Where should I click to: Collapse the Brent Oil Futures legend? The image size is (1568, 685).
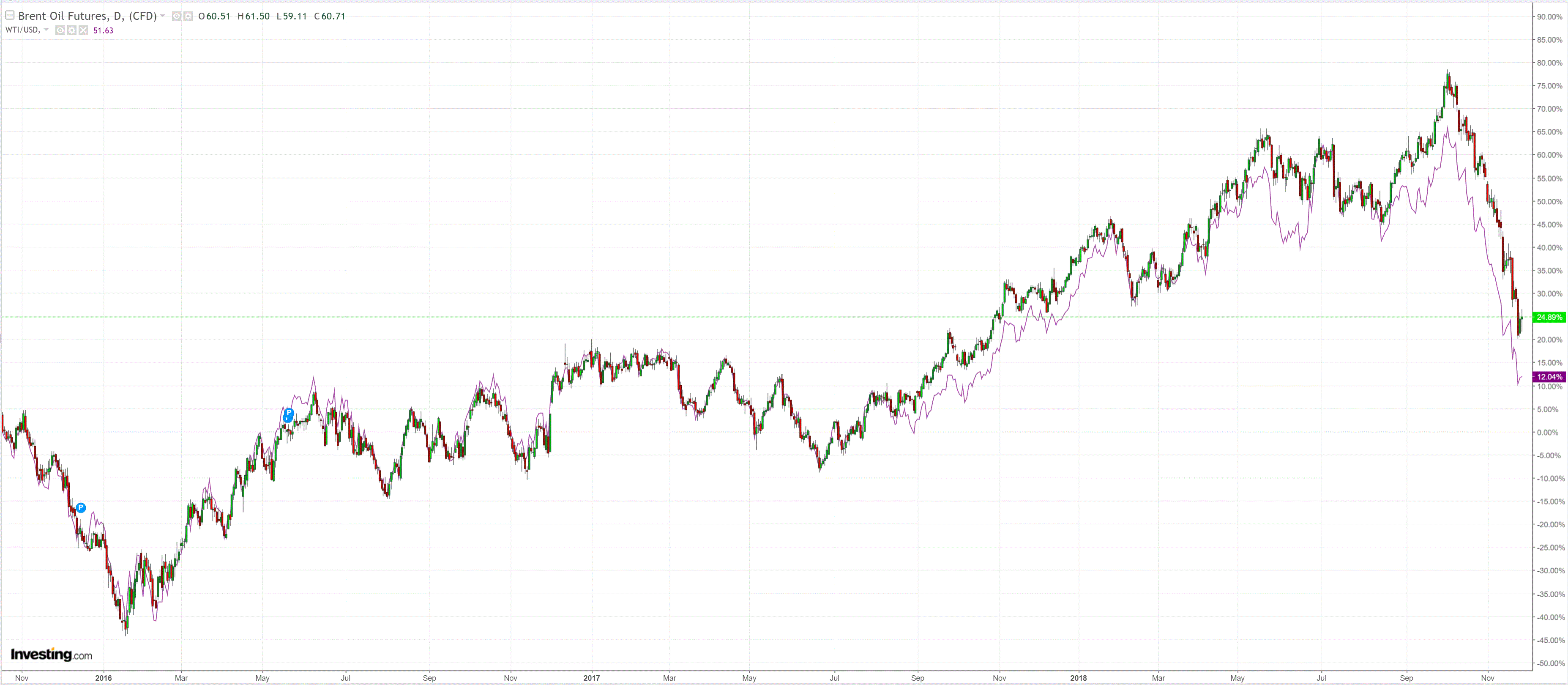pyautogui.click(x=10, y=15)
